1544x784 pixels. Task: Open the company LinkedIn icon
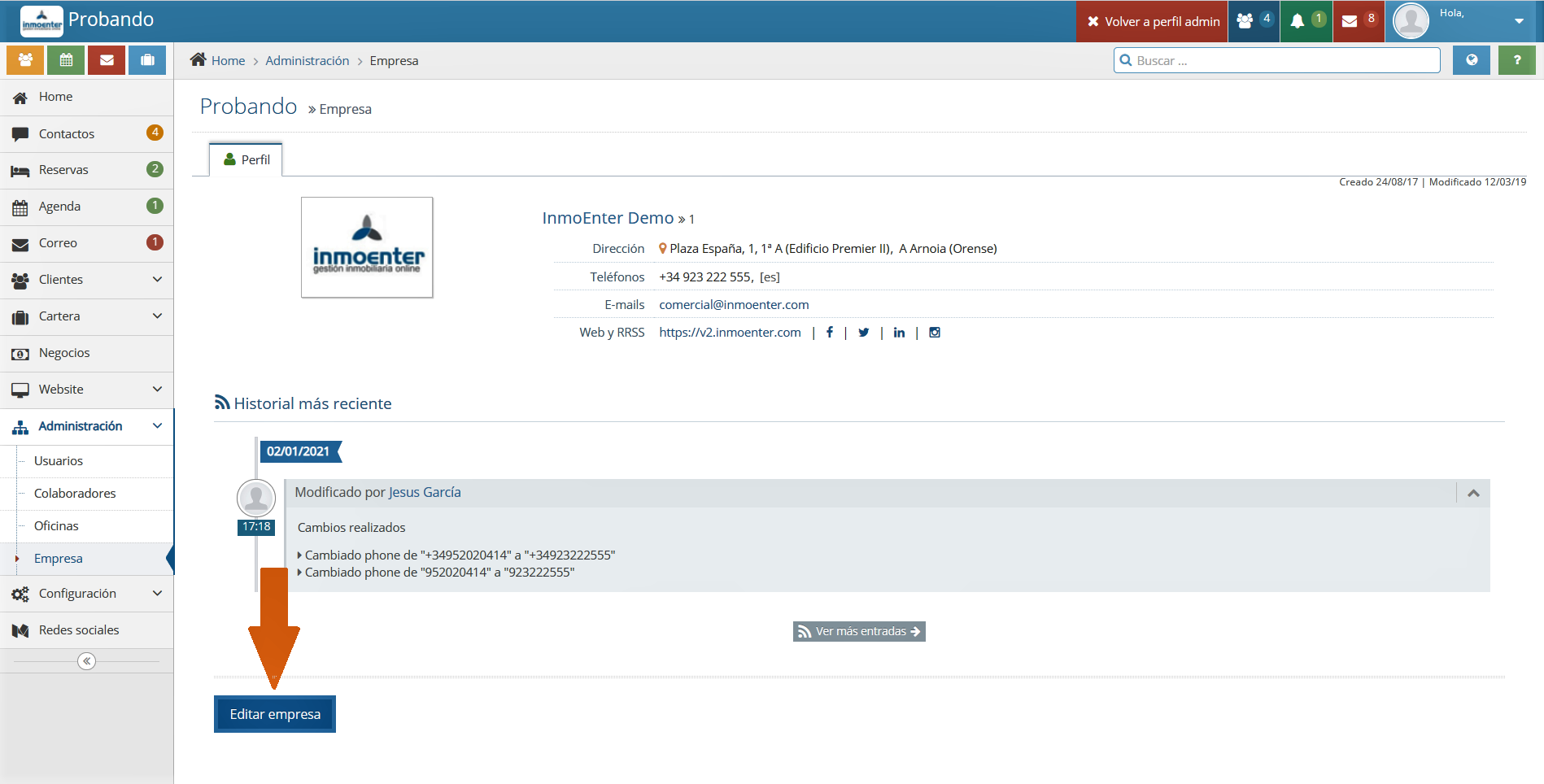point(899,332)
